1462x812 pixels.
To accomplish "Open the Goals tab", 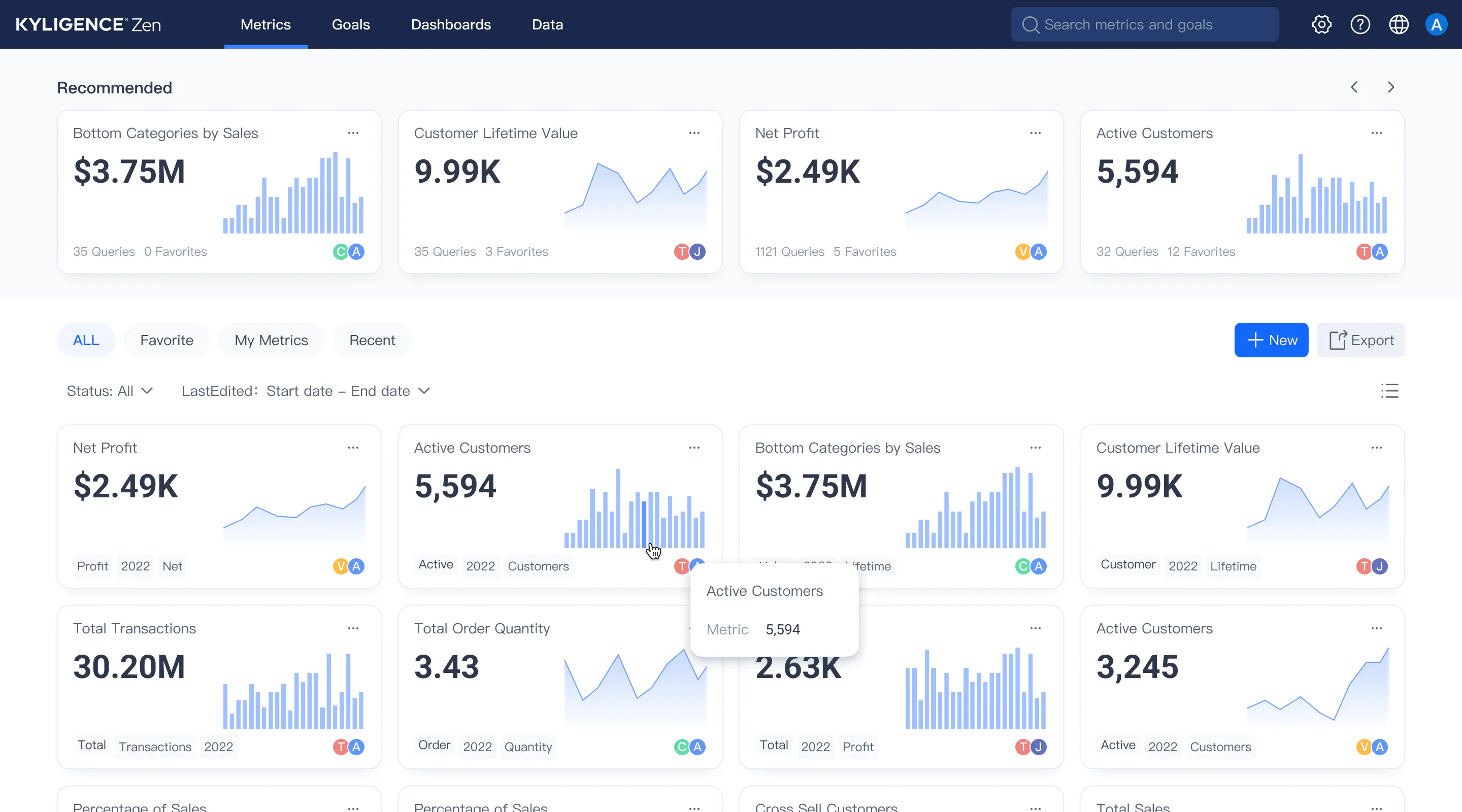I will point(351,24).
